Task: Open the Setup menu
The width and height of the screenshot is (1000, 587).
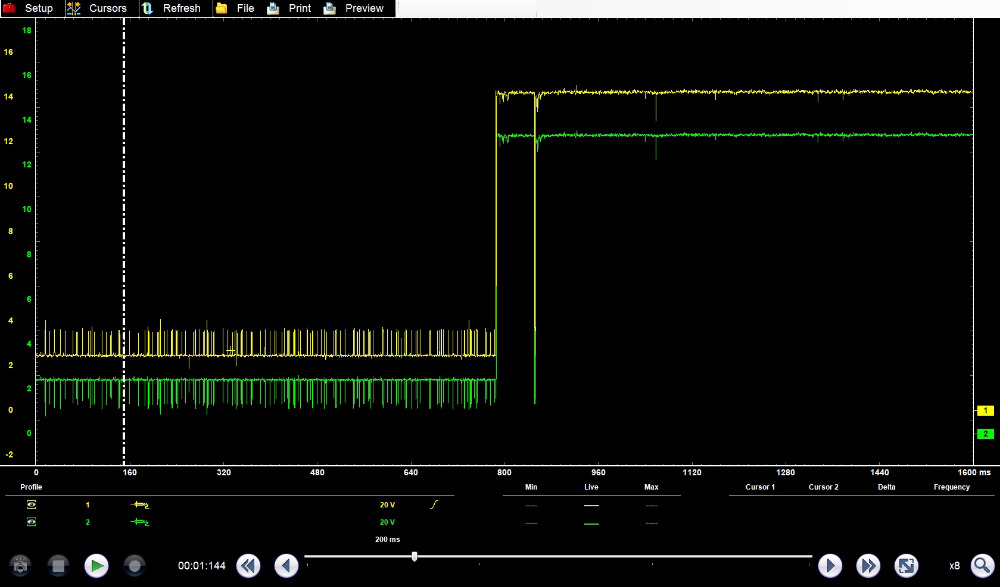Action: [29, 8]
